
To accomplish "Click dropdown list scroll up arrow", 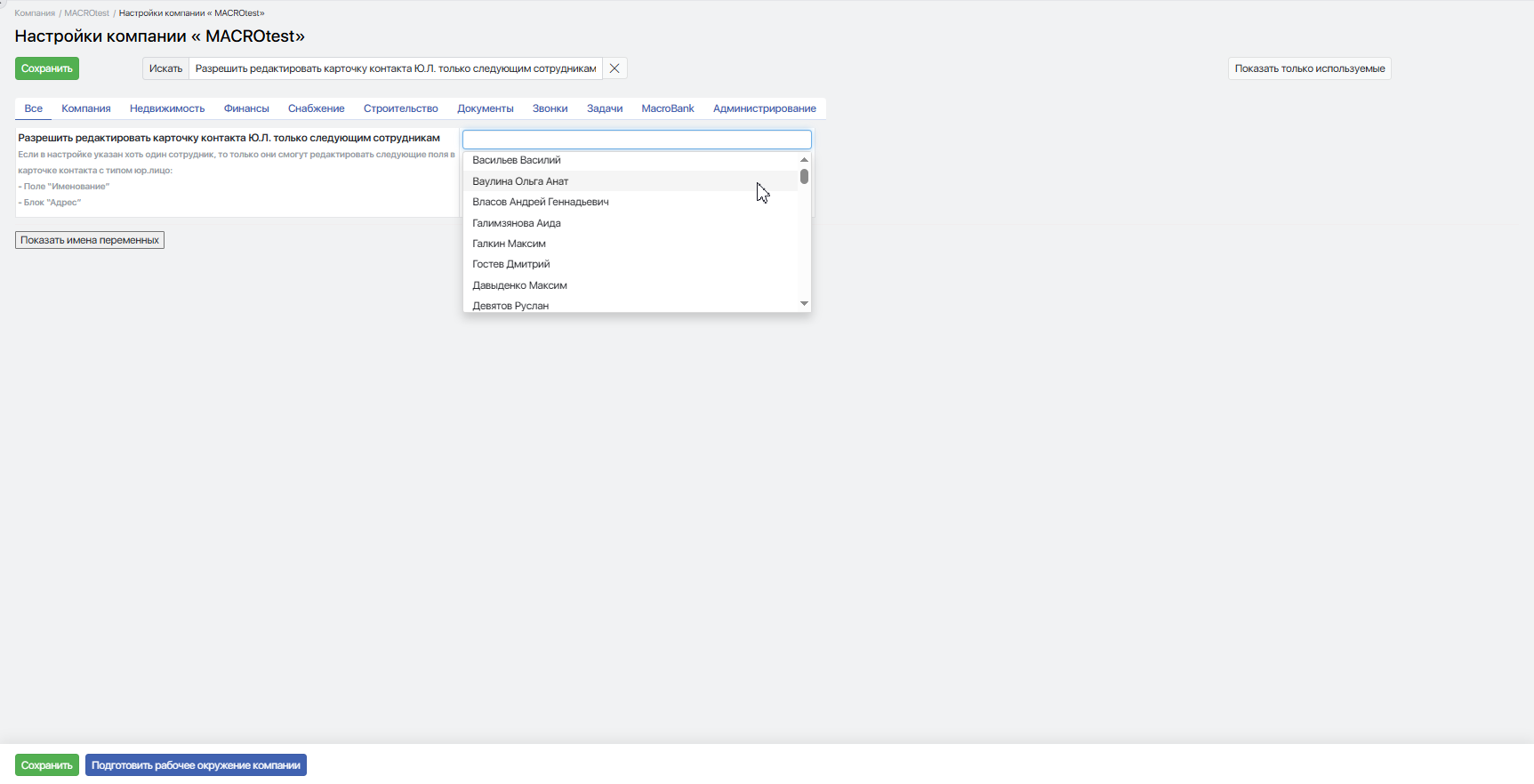I will click(804, 160).
